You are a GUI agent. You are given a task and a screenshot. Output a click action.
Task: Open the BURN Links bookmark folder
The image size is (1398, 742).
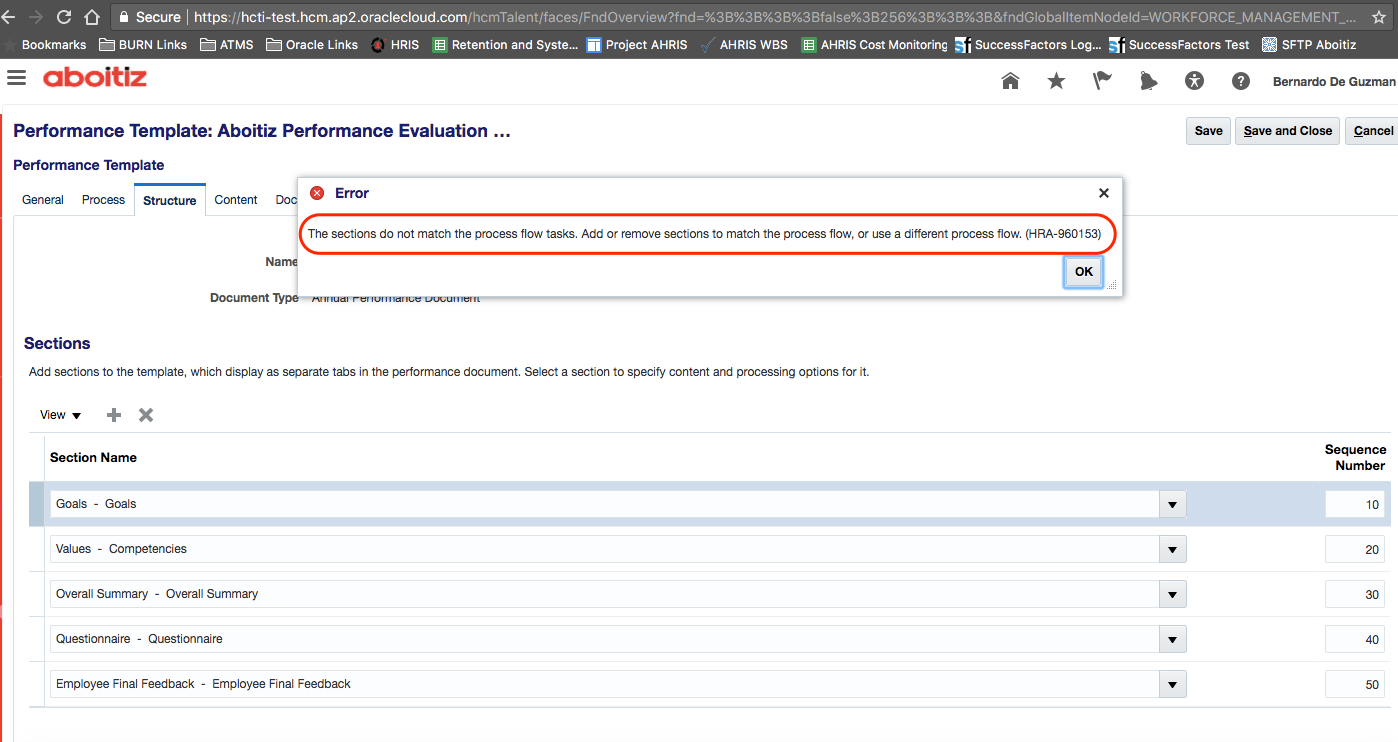tap(142, 45)
